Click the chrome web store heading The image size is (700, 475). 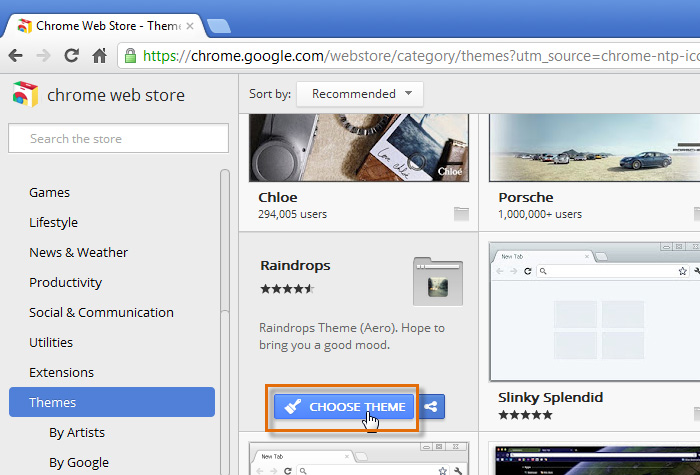(x=116, y=95)
